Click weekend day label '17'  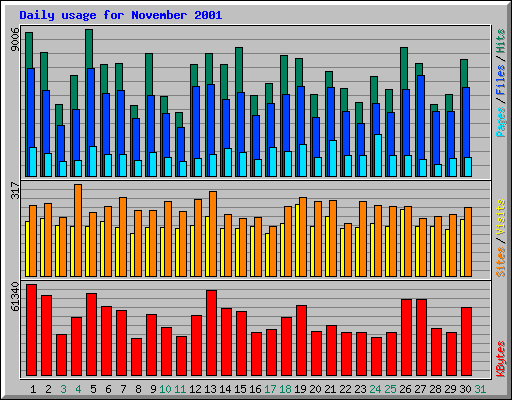(x=270, y=389)
